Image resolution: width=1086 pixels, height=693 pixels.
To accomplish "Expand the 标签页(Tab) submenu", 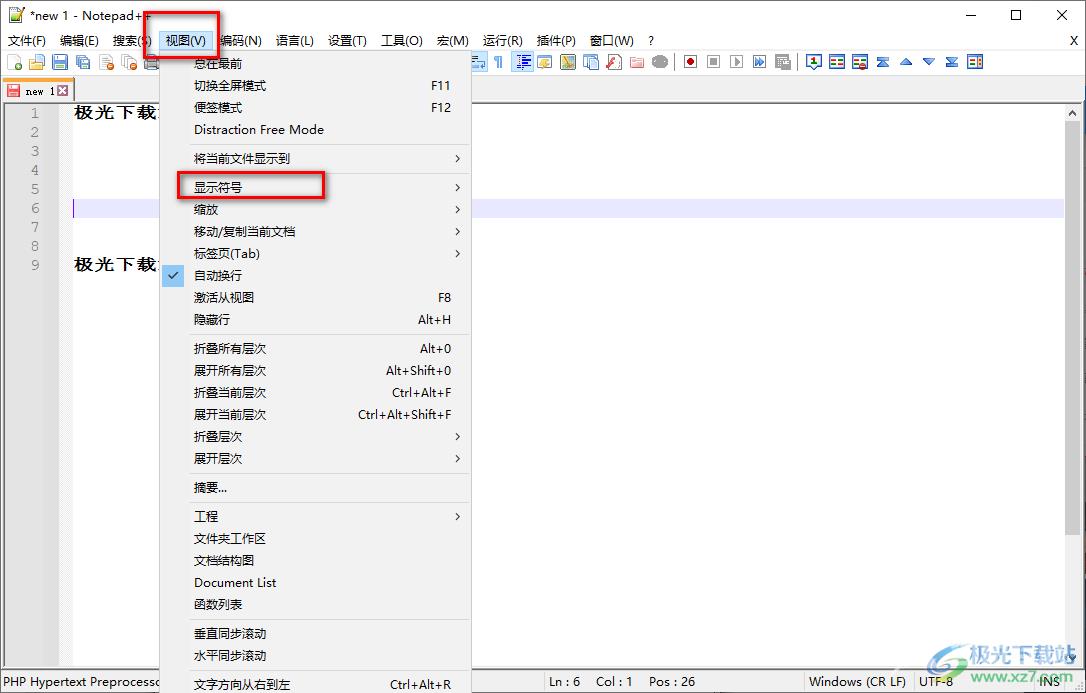I will (x=315, y=254).
